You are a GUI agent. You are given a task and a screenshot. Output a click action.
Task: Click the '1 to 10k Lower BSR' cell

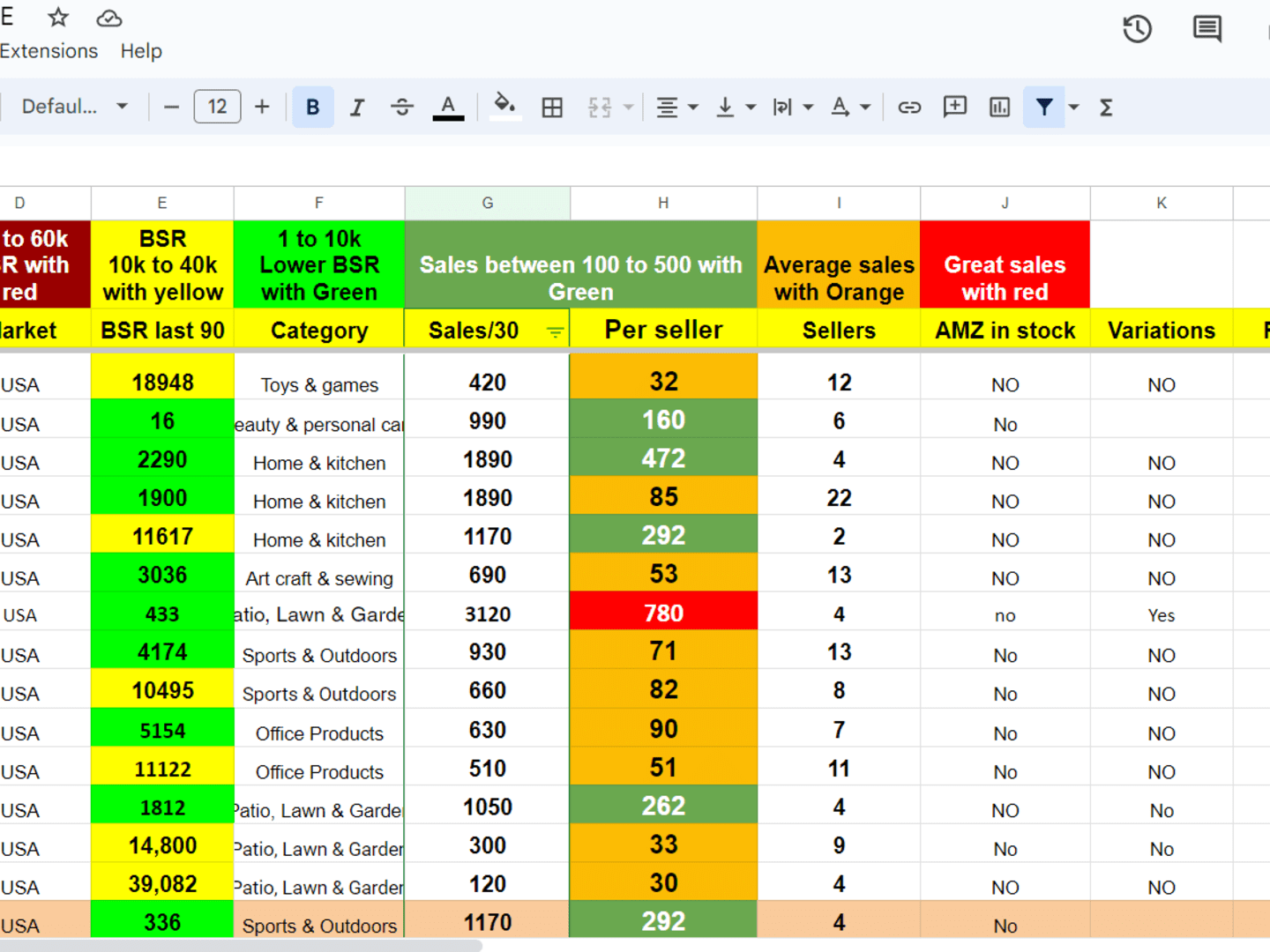319,264
